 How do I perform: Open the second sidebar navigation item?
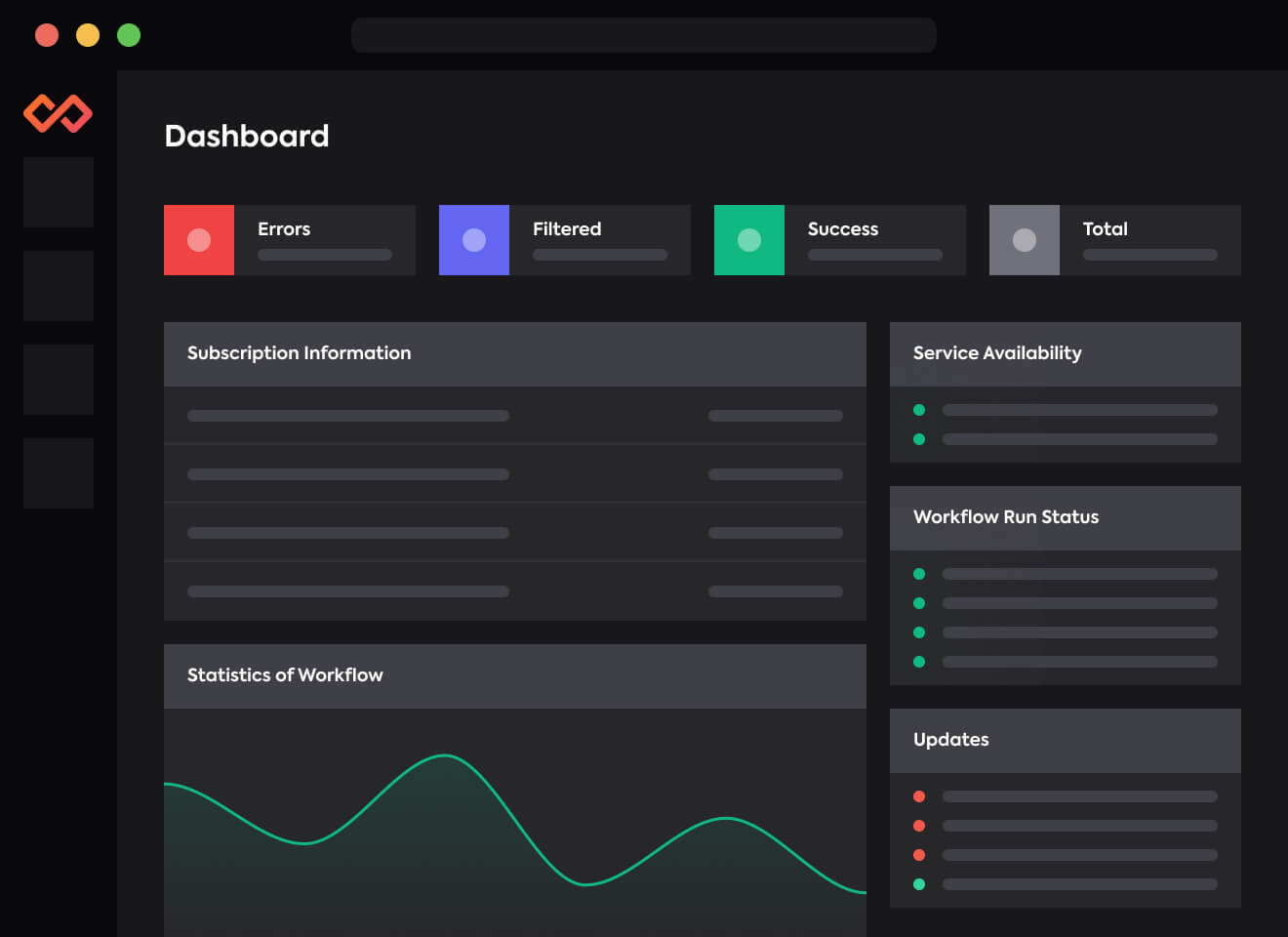point(58,286)
